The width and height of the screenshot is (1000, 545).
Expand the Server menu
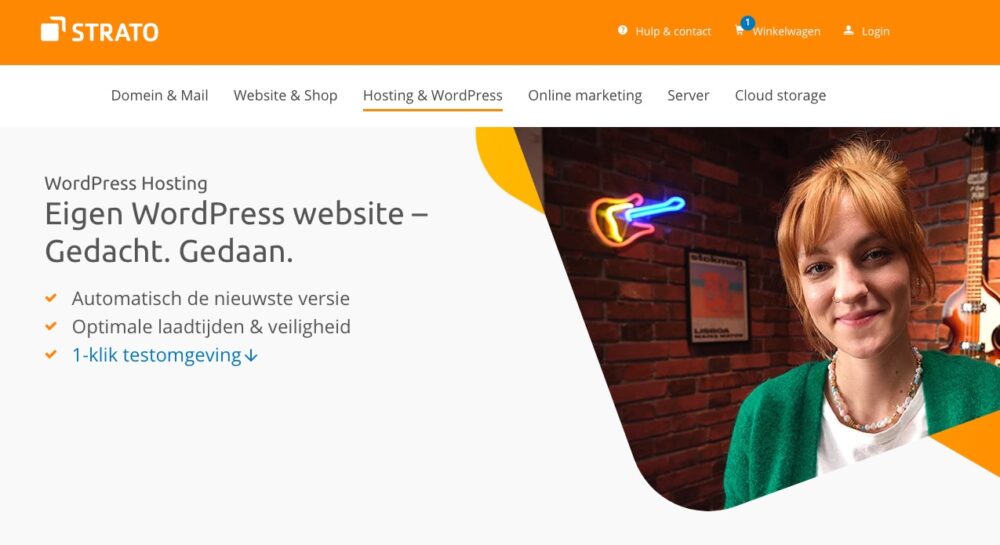[x=688, y=95]
